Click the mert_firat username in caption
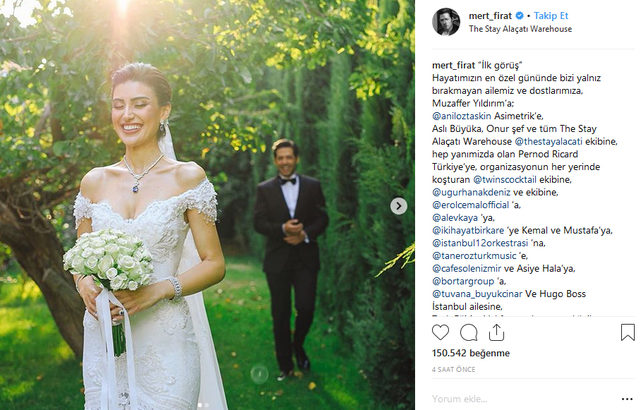640x410 pixels. [453, 65]
